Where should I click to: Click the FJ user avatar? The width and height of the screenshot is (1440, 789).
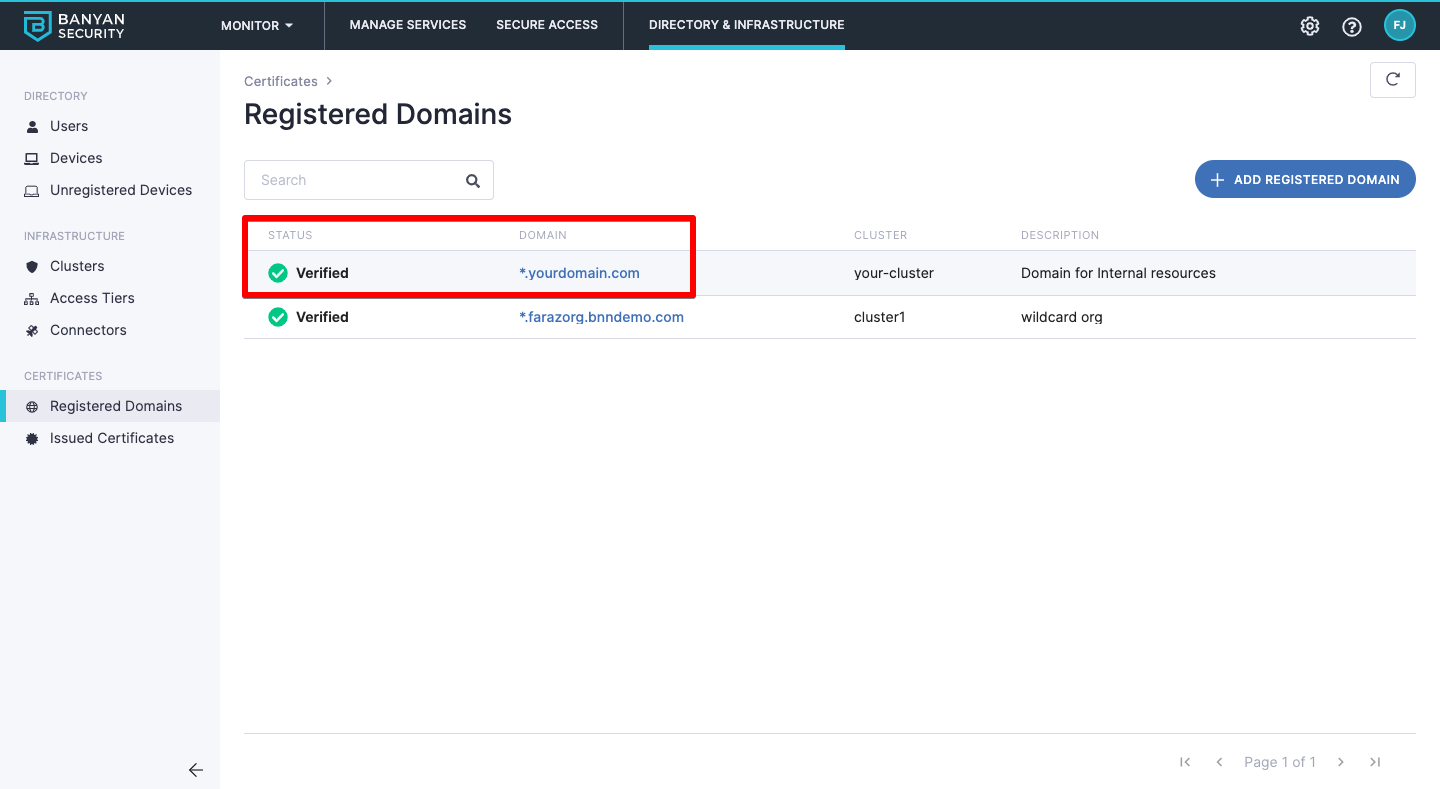1399,26
